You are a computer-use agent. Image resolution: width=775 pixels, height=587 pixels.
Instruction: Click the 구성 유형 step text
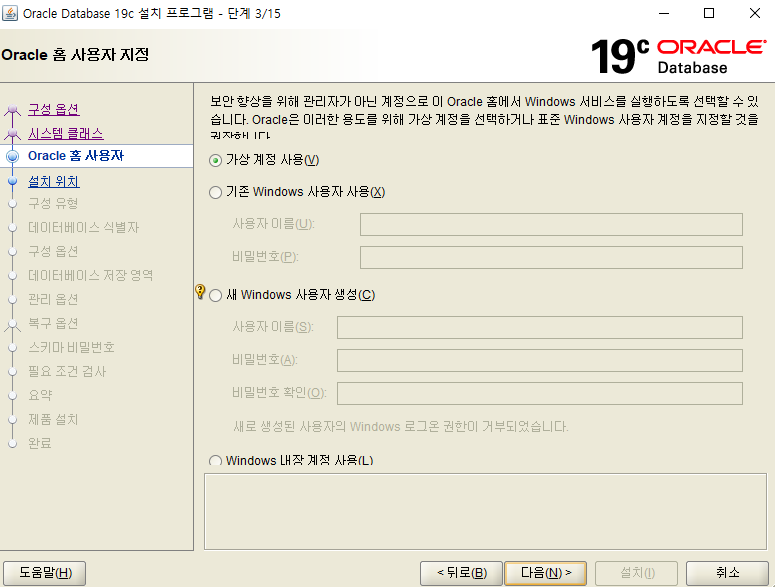[53, 203]
